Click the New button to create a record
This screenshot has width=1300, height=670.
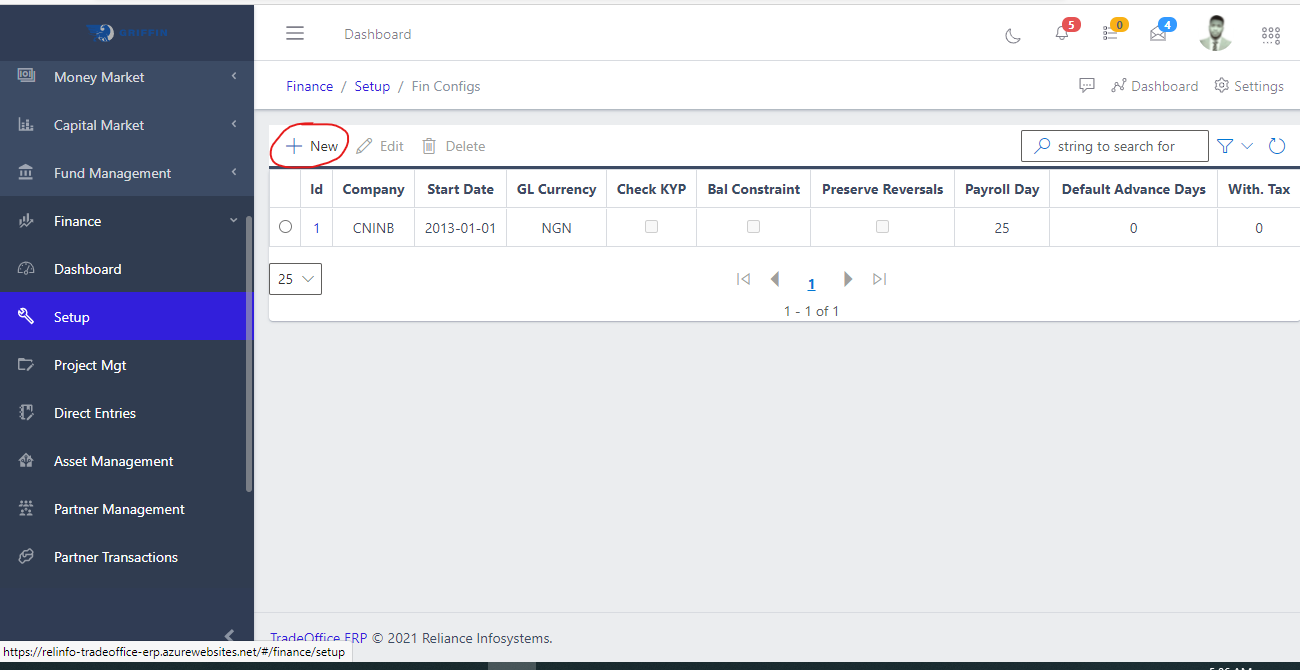(309, 145)
